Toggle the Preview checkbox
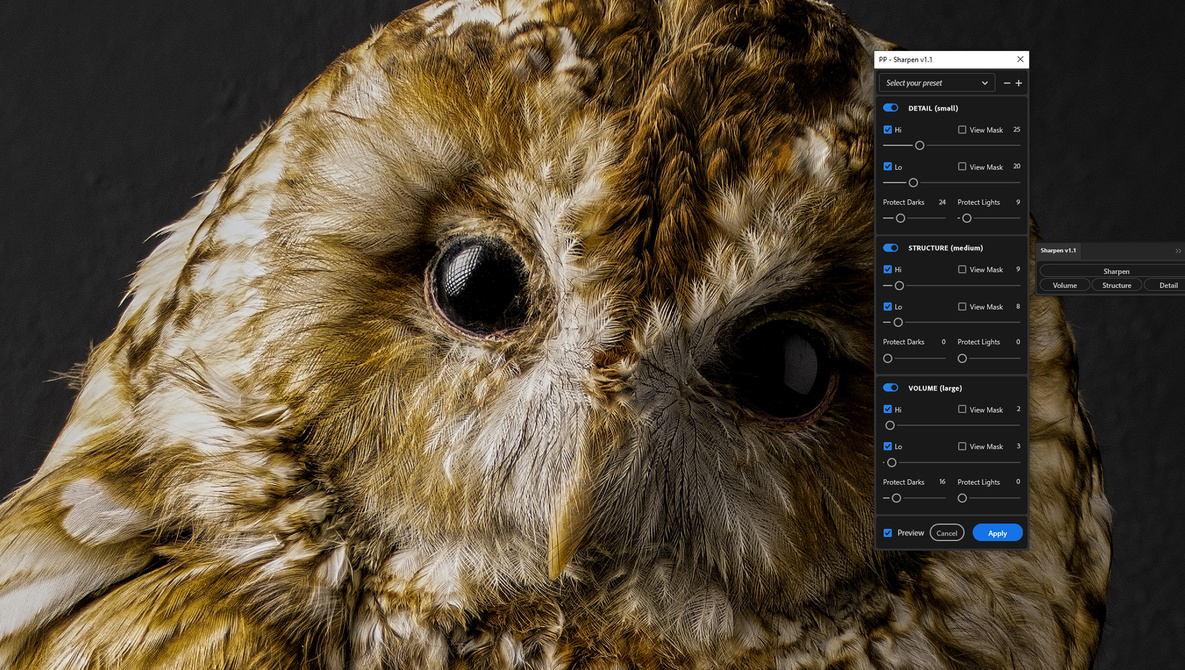Image resolution: width=1185 pixels, height=670 pixels. point(887,533)
